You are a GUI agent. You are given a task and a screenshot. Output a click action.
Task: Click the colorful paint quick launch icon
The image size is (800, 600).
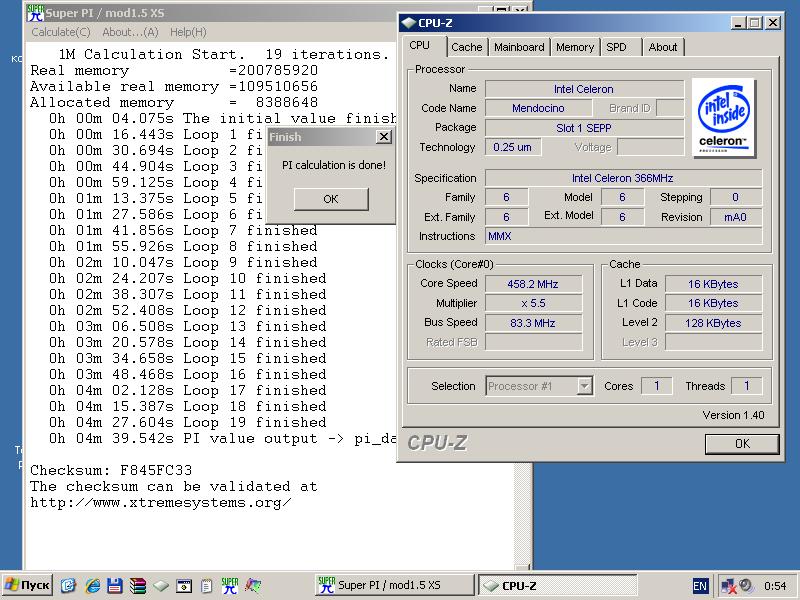253,585
